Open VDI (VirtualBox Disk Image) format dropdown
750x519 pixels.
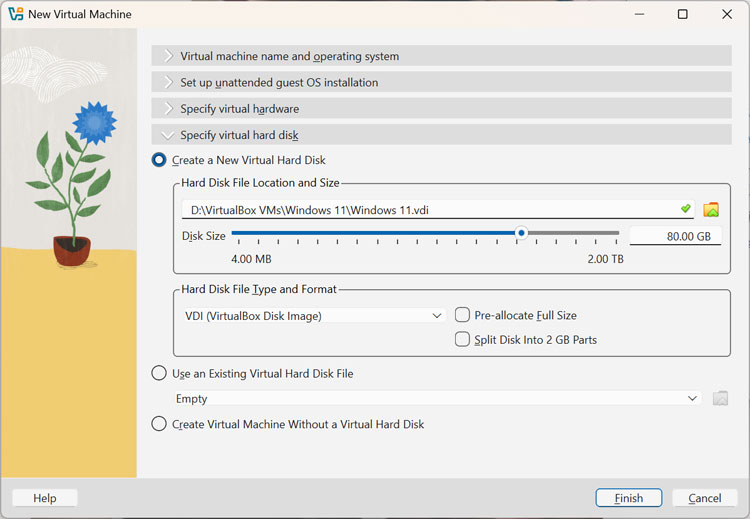[313, 316]
